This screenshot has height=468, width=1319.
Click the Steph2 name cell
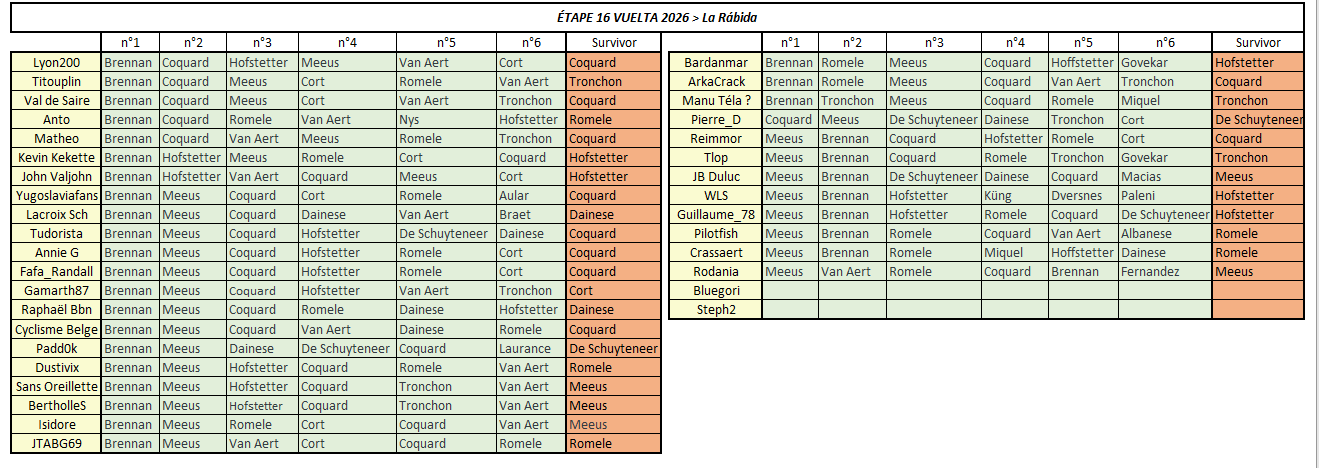(x=715, y=310)
